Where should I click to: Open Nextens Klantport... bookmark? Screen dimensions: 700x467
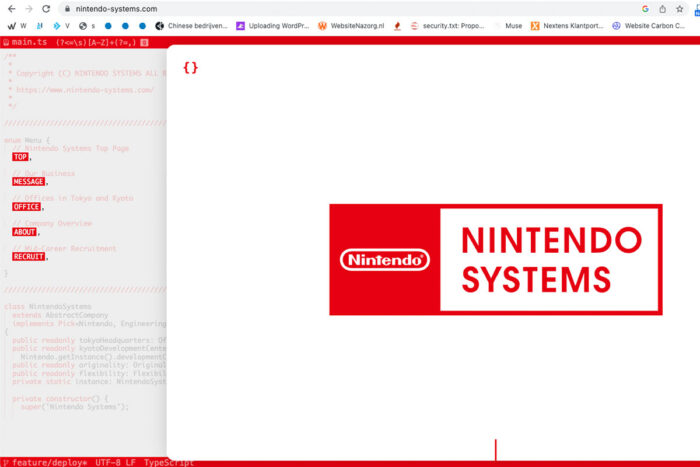567,26
